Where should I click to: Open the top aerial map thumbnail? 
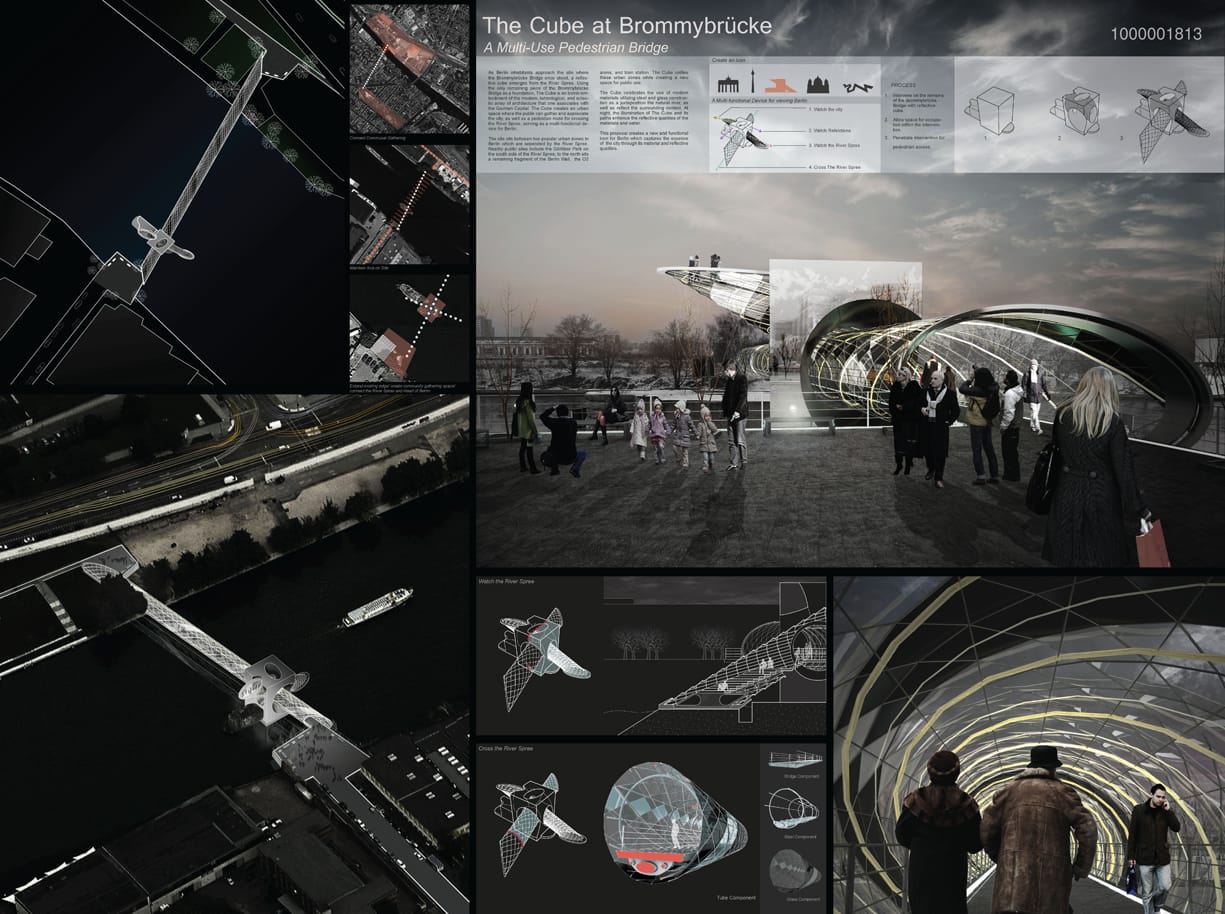410,69
